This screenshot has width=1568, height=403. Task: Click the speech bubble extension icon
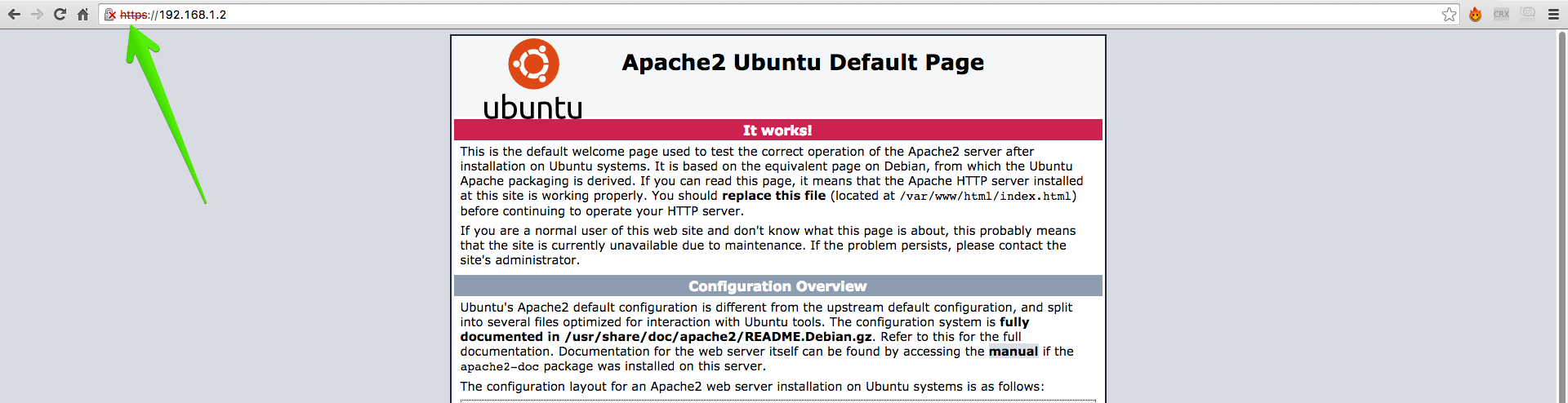tap(1527, 14)
